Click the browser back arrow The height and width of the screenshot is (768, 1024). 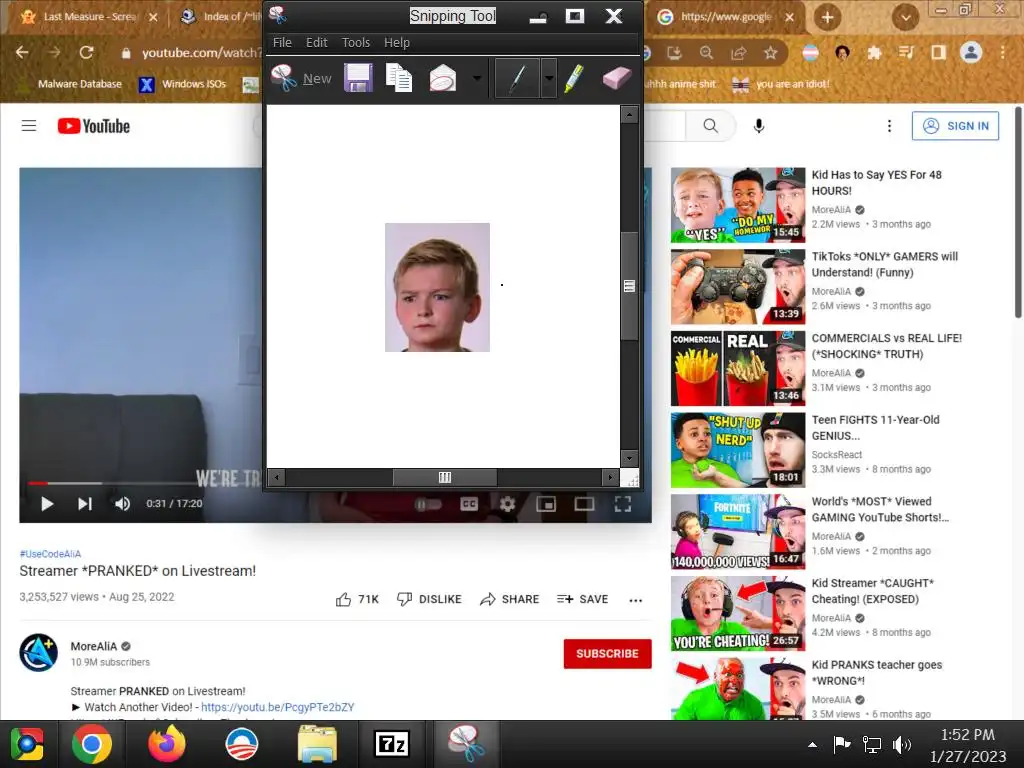[x=22, y=52]
